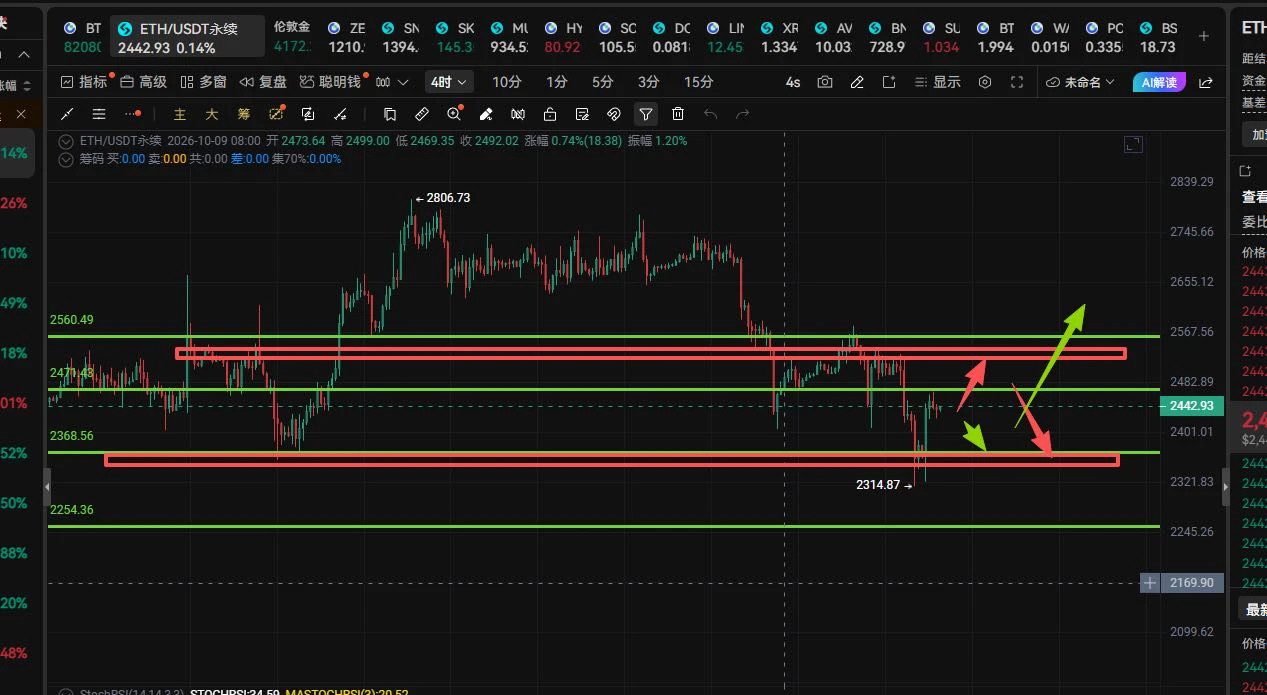
Task: Open the 显示 display options menu
Action: click(938, 82)
